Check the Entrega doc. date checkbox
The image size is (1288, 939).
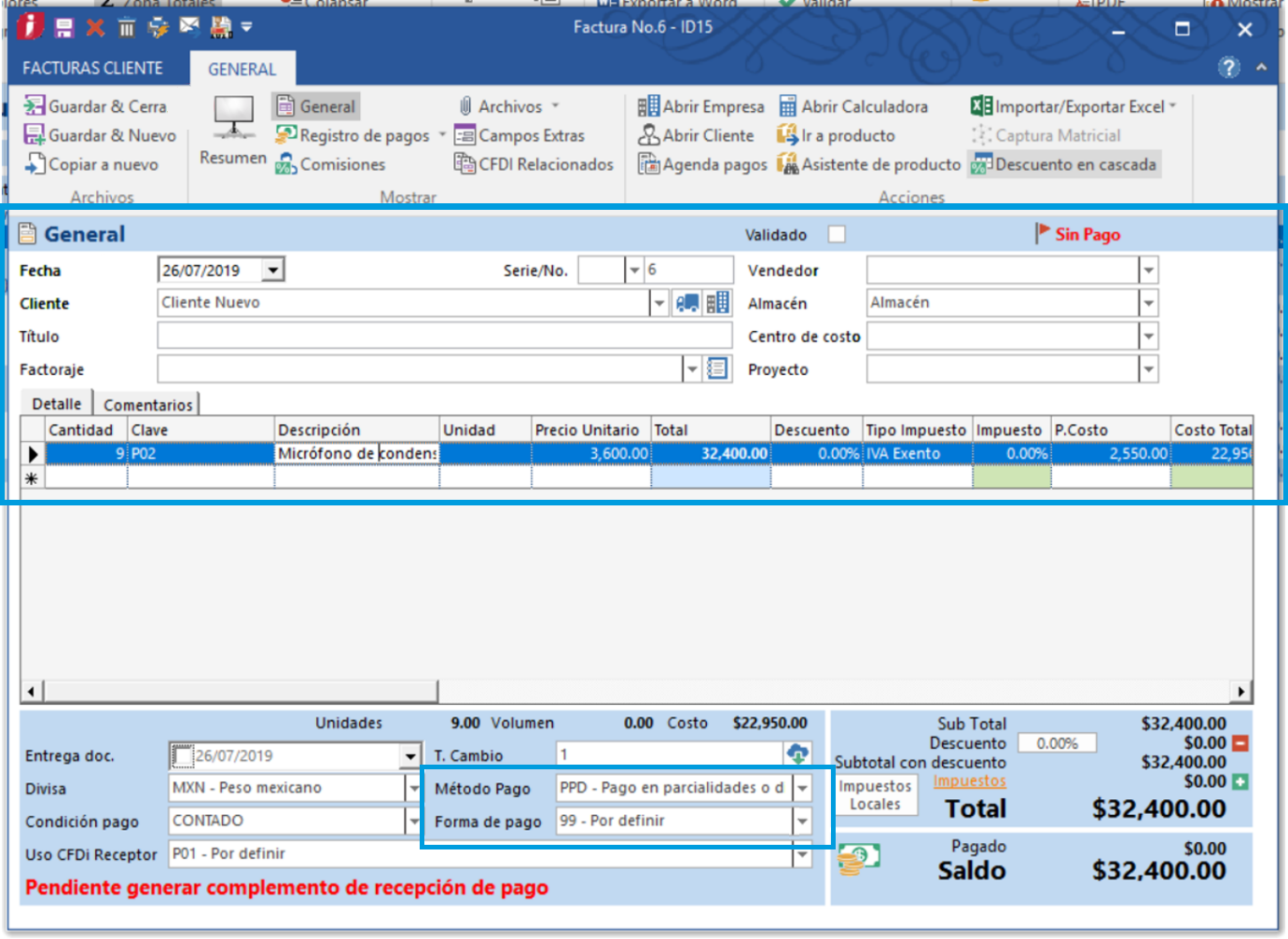(183, 755)
